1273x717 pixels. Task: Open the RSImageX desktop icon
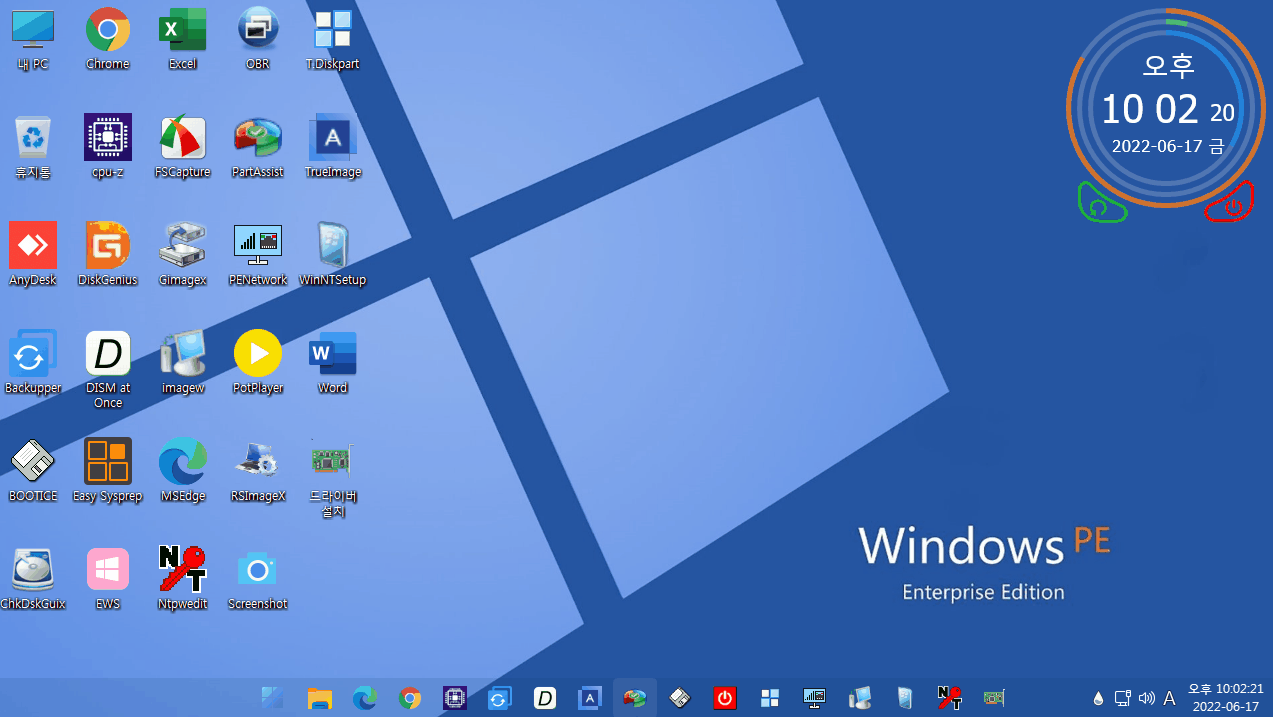pyautogui.click(x=258, y=470)
